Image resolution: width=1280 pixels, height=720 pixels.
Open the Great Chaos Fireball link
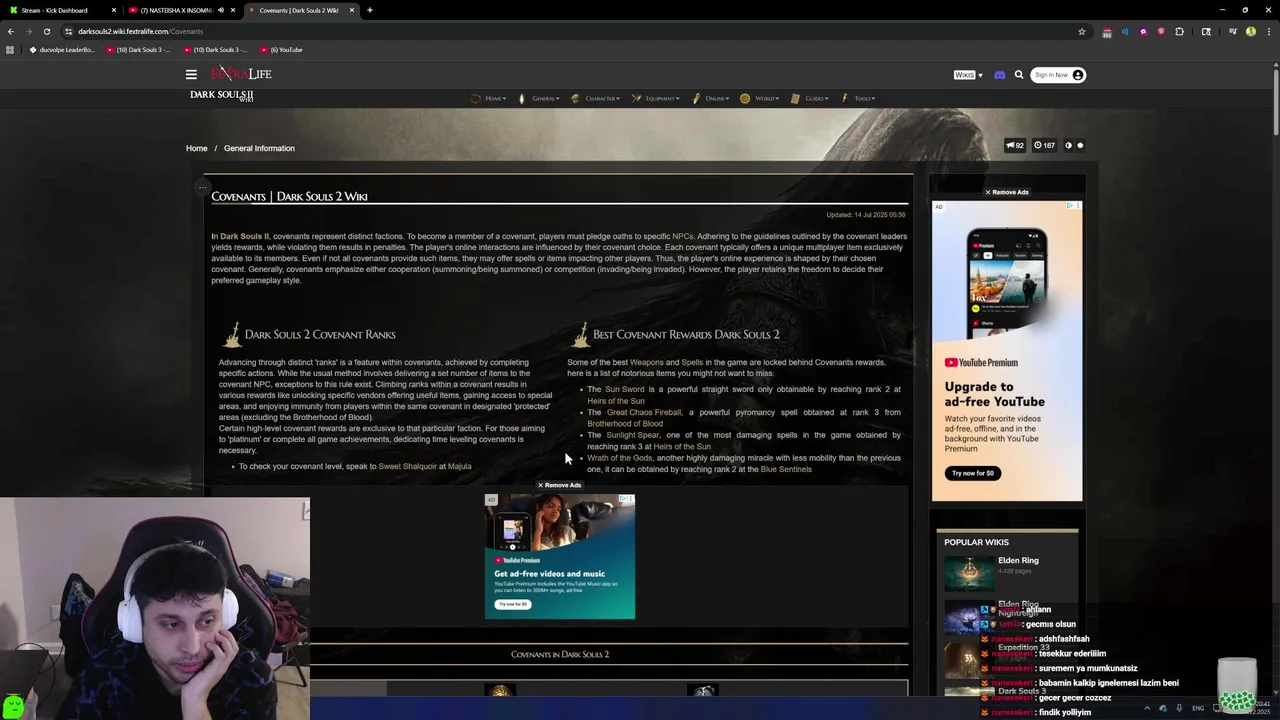click(644, 412)
